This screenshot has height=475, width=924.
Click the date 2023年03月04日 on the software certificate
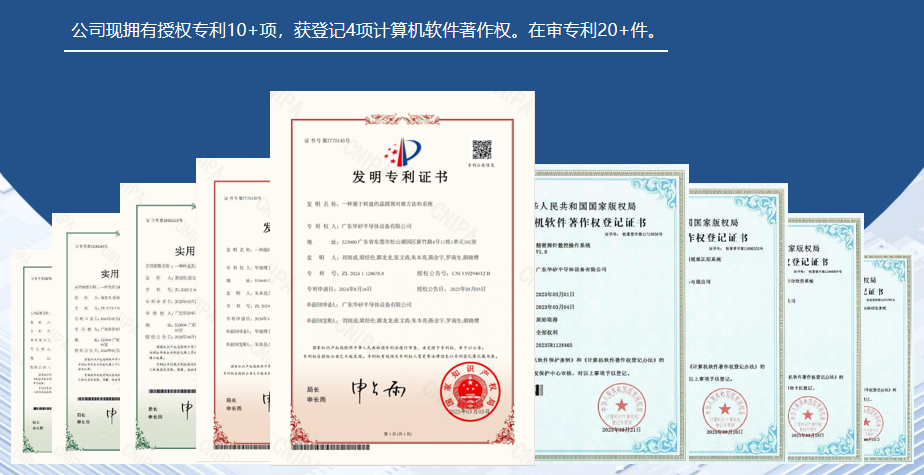[x=554, y=306]
